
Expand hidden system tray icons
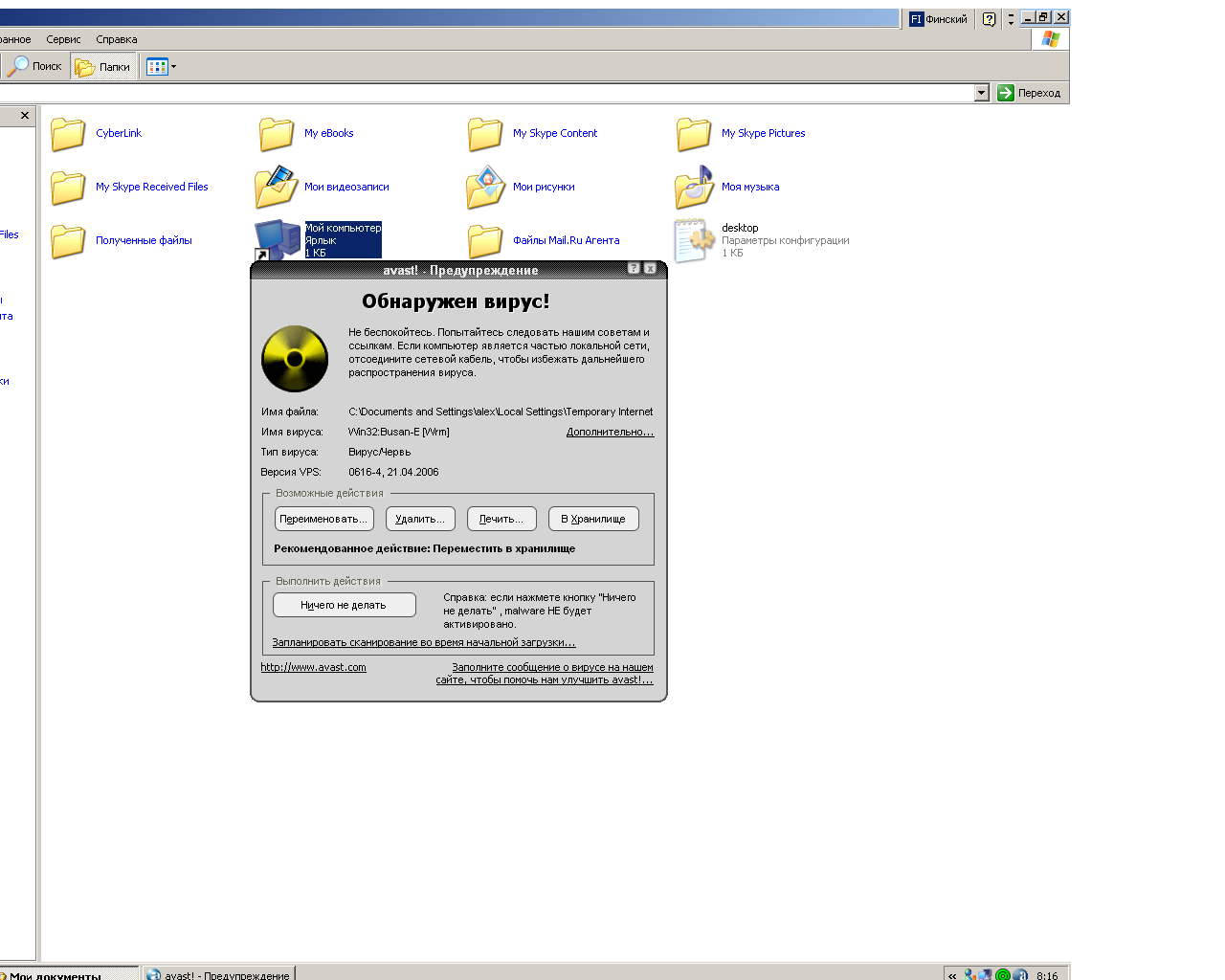coord(952,975)
